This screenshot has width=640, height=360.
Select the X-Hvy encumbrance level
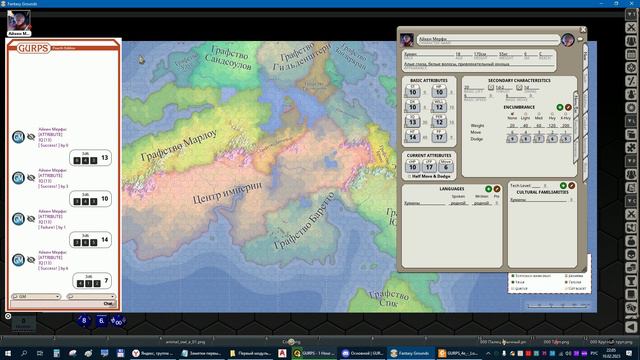(x=565, y=114)
